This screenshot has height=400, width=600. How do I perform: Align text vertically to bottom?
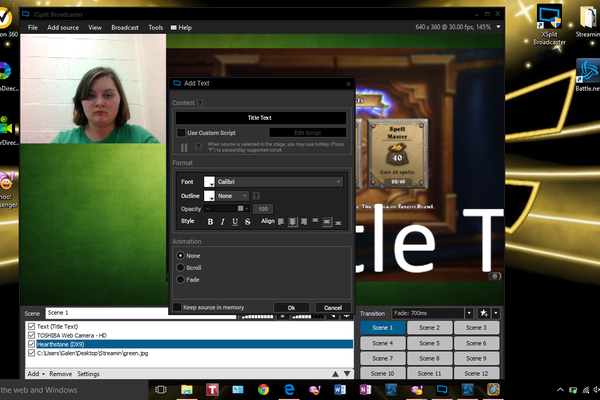point(338,222)
